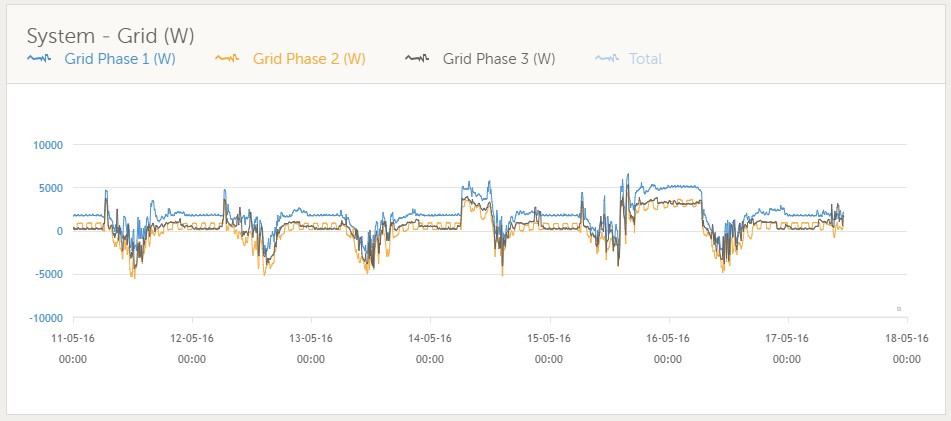Select the 0 value on the y-axis
The height and width of the screenshot is (421, 951).
click(59, 231)
